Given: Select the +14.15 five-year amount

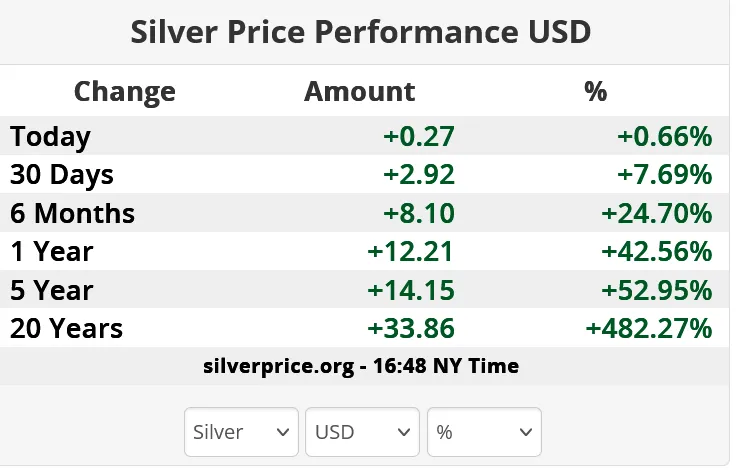Looking at the screenshot, I should (412, 290).
